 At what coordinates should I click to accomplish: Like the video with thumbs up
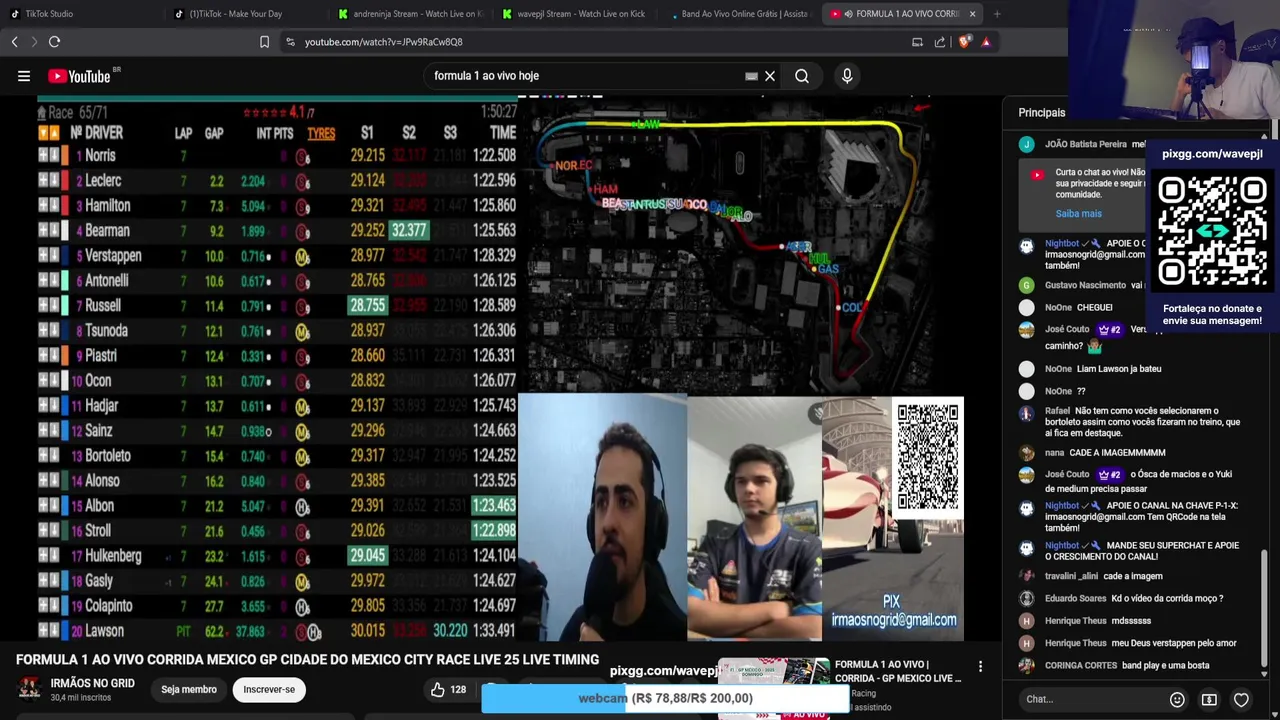tap(438, 690)
